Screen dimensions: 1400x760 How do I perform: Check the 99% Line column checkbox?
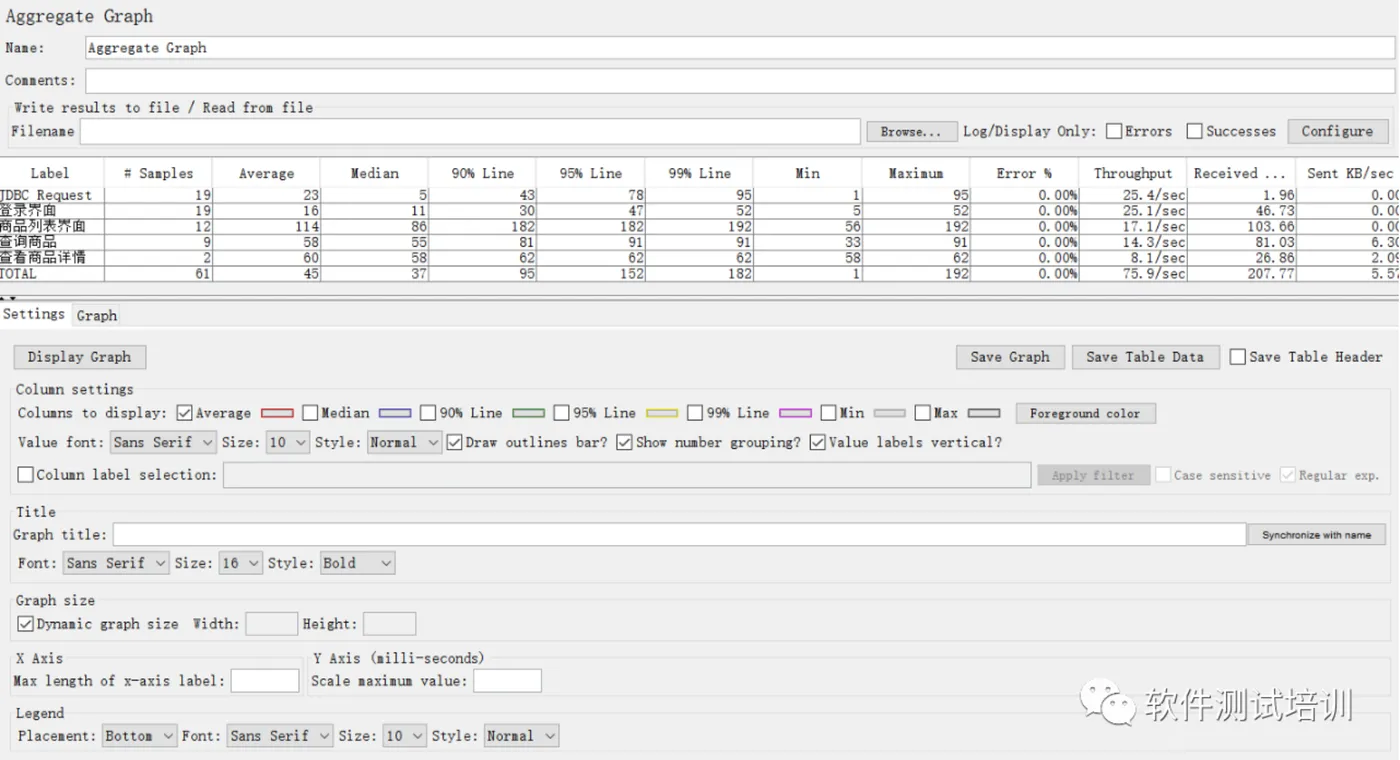click(x=695, y=413)
